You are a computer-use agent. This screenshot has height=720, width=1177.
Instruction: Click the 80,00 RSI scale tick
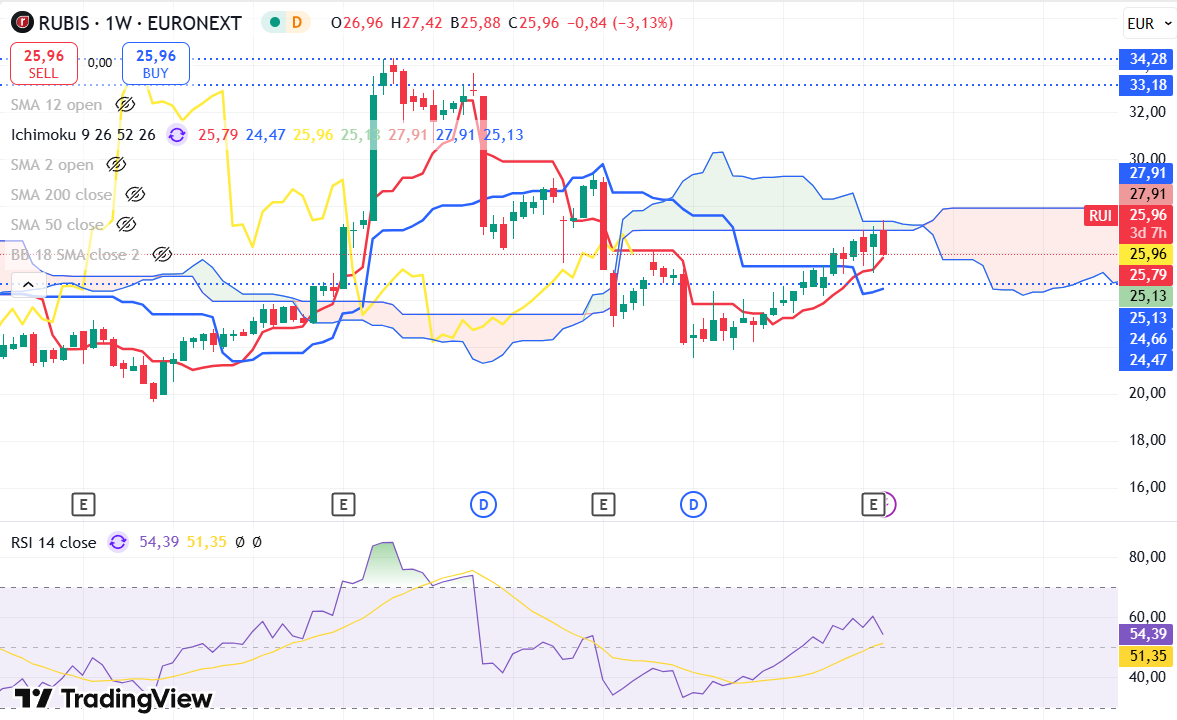[x=1148, y=557]
